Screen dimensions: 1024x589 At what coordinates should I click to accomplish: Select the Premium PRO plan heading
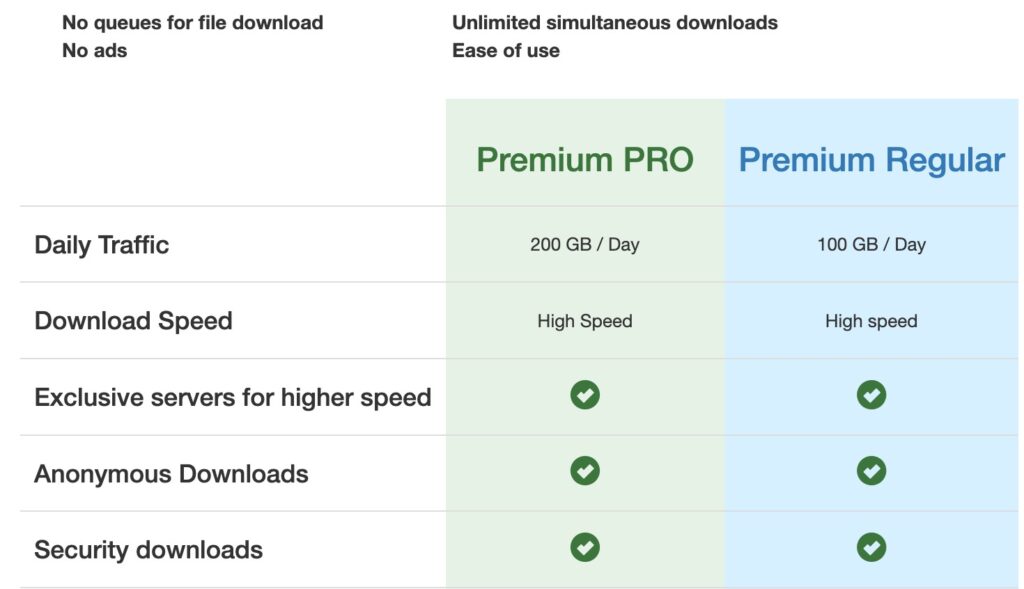(x=585, y=160)
